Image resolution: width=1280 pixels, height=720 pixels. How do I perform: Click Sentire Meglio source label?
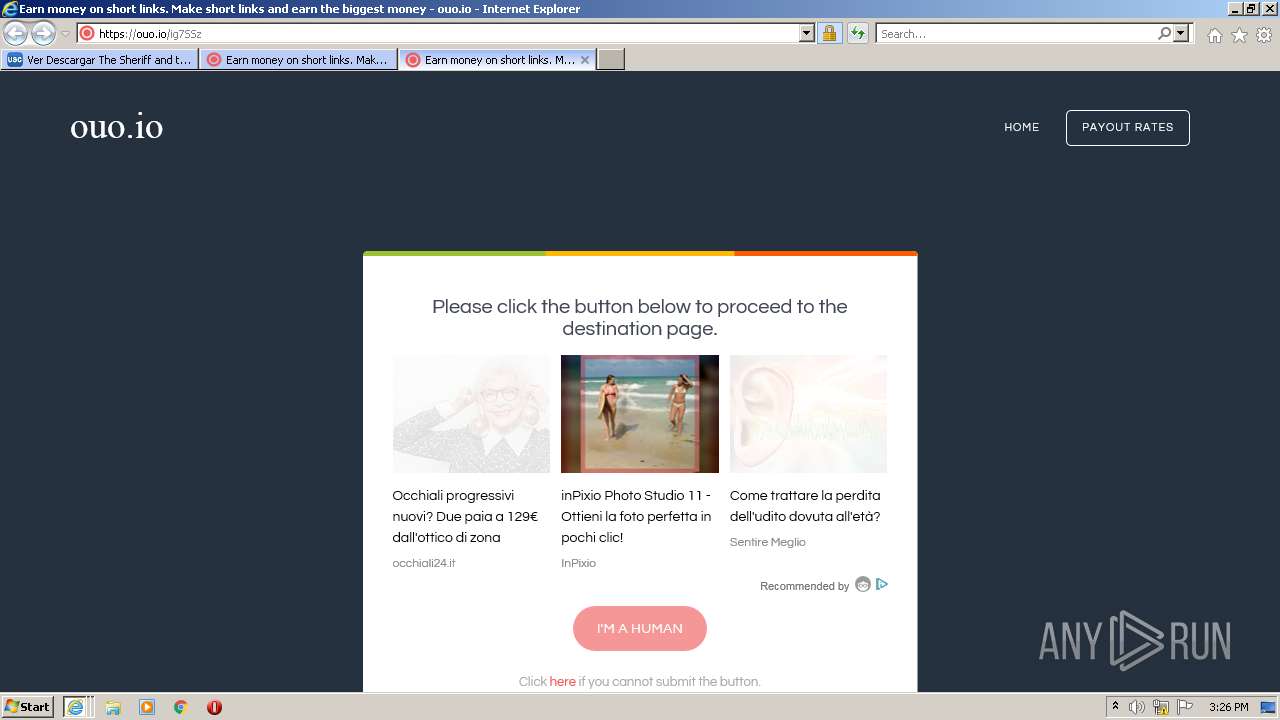(767, 542)
